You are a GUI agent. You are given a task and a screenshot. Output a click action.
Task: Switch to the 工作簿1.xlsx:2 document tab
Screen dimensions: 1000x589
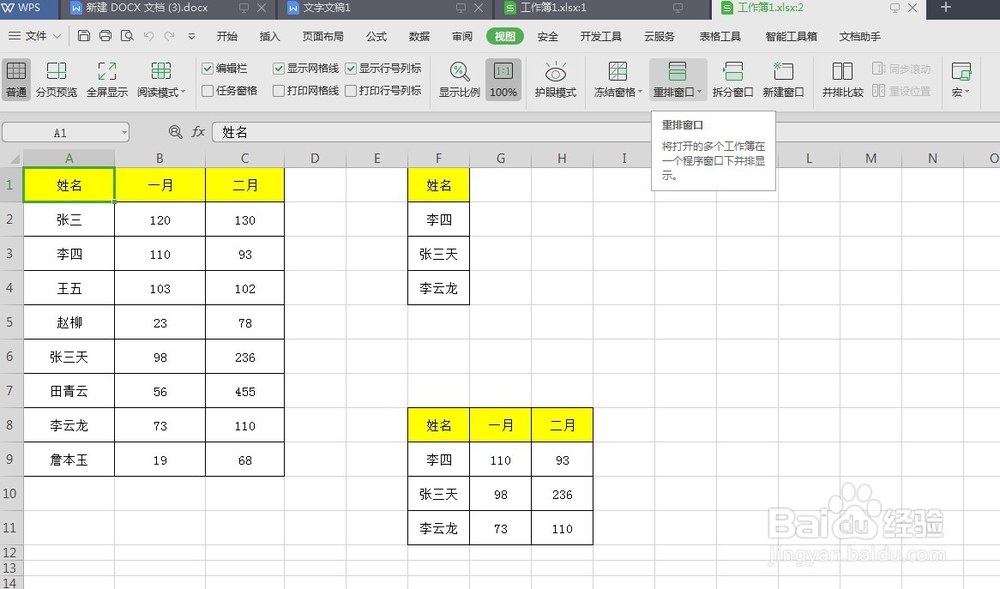pyautogui.click(x=772, y=9)
